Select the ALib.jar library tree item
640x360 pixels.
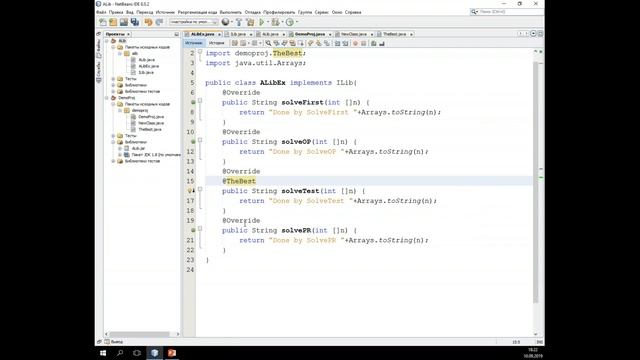pyautogui.click(x=138, y=148)
